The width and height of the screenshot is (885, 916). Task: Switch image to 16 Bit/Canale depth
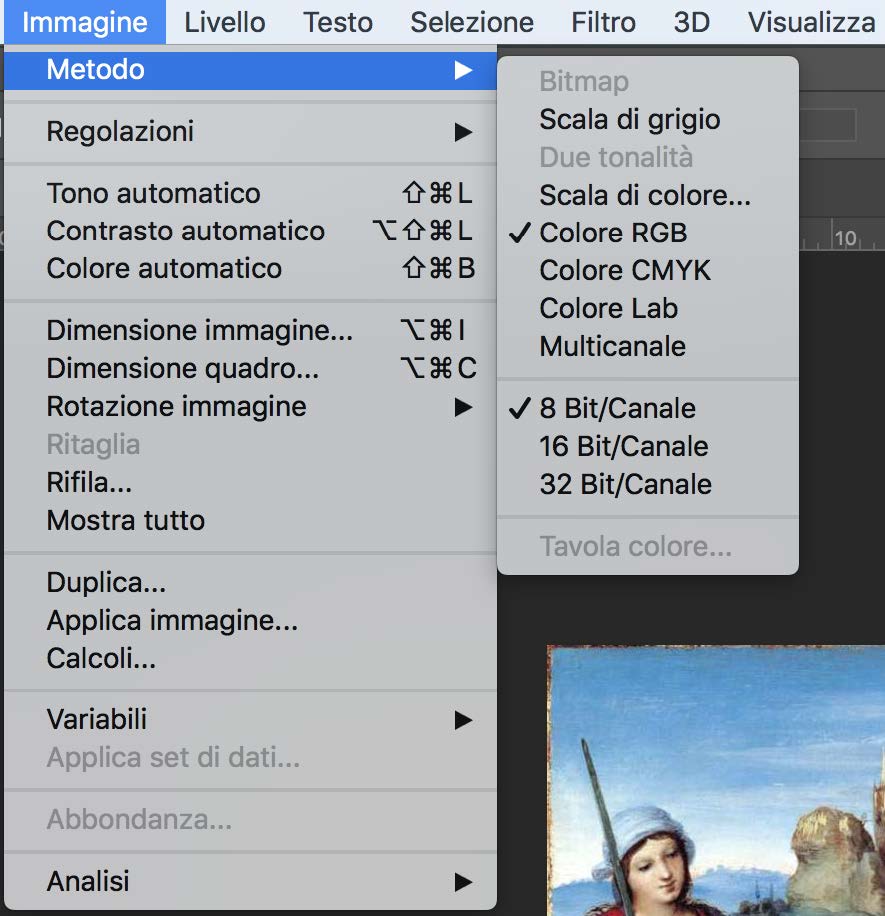[648, 446]
